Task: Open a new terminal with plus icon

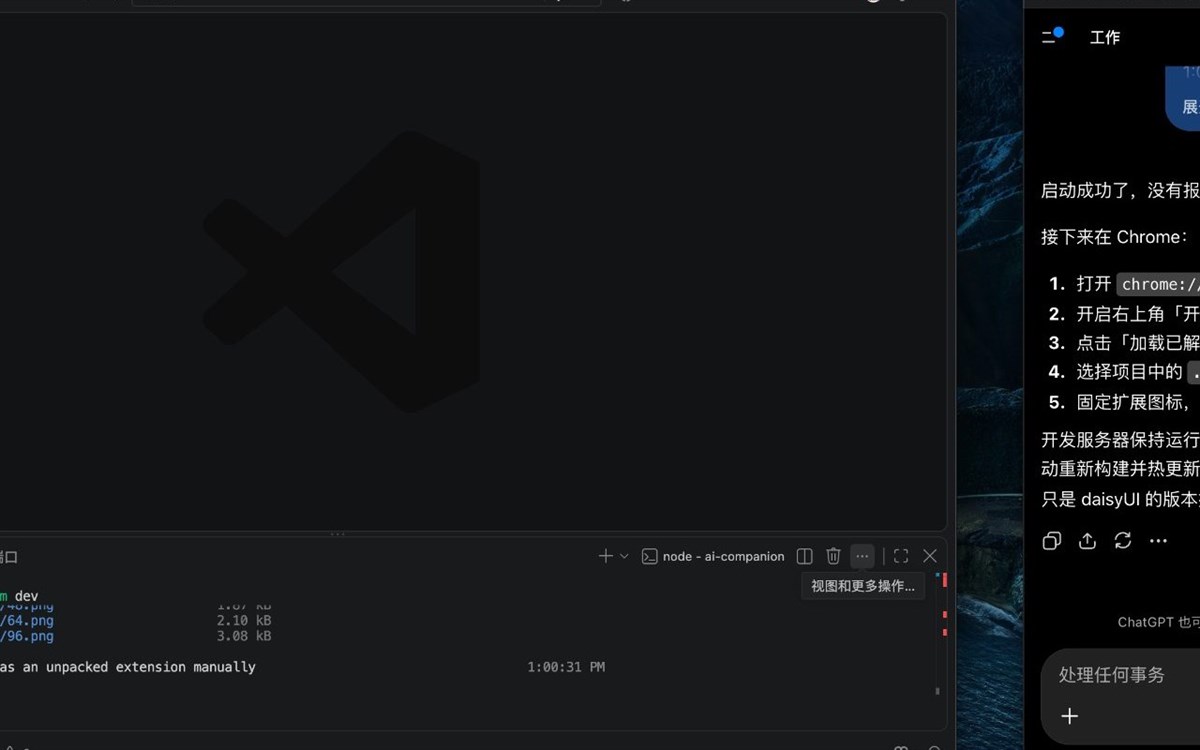Action: [605, 556]
